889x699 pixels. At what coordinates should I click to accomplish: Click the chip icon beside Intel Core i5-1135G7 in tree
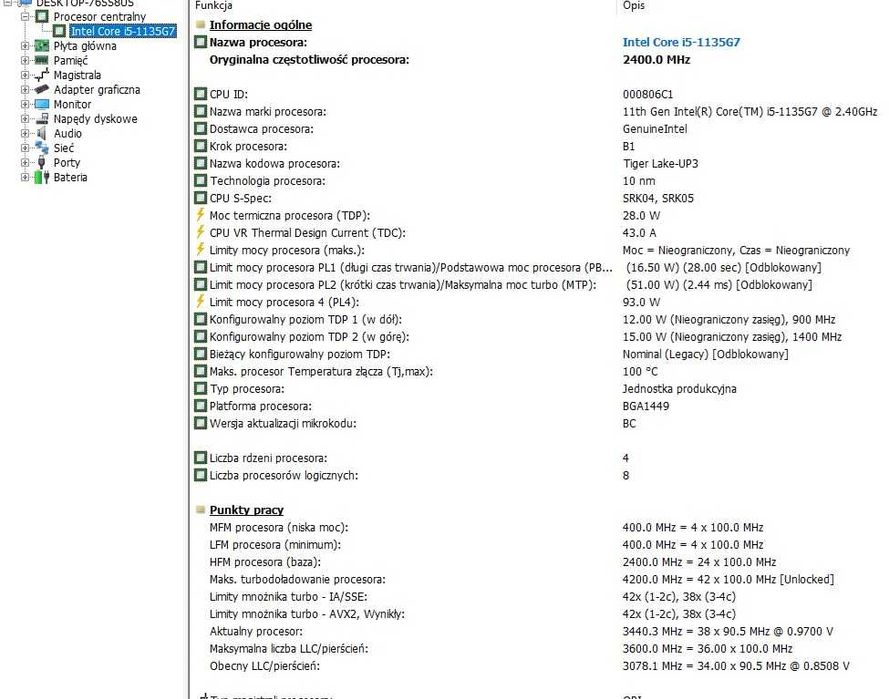60,31
